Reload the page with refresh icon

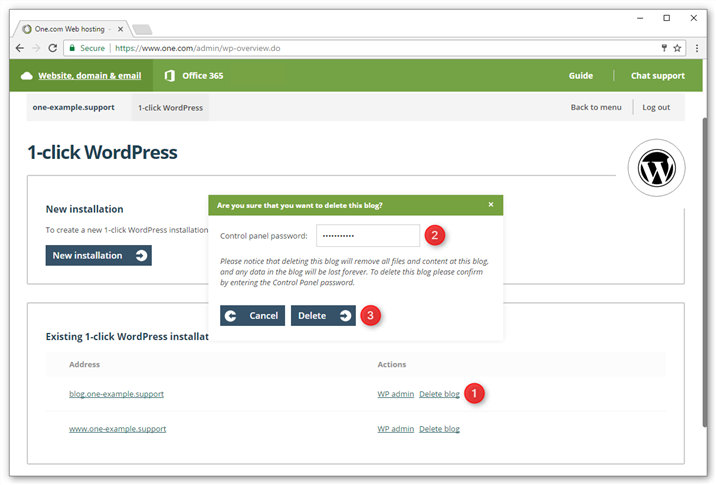pyautogui.click(x=53, y=48)
